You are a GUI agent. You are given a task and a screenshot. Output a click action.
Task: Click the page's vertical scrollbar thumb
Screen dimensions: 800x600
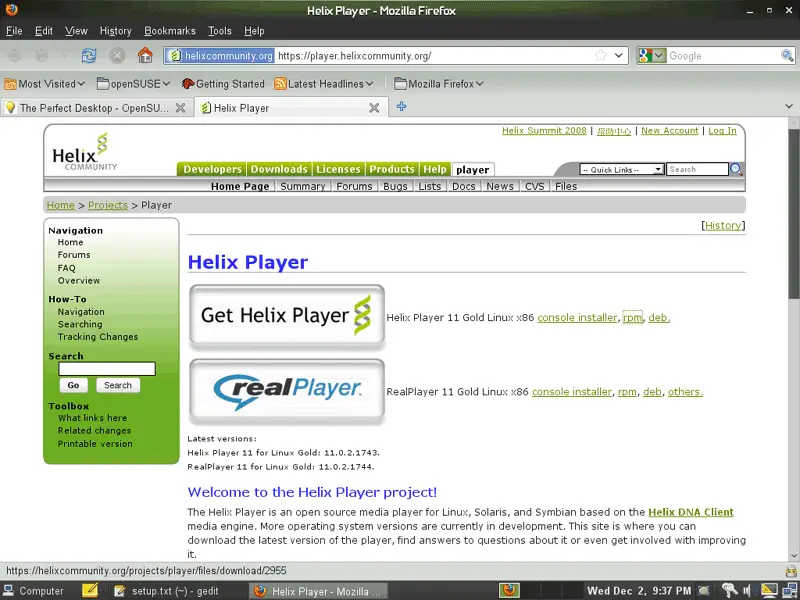click(x=793, y=214)
